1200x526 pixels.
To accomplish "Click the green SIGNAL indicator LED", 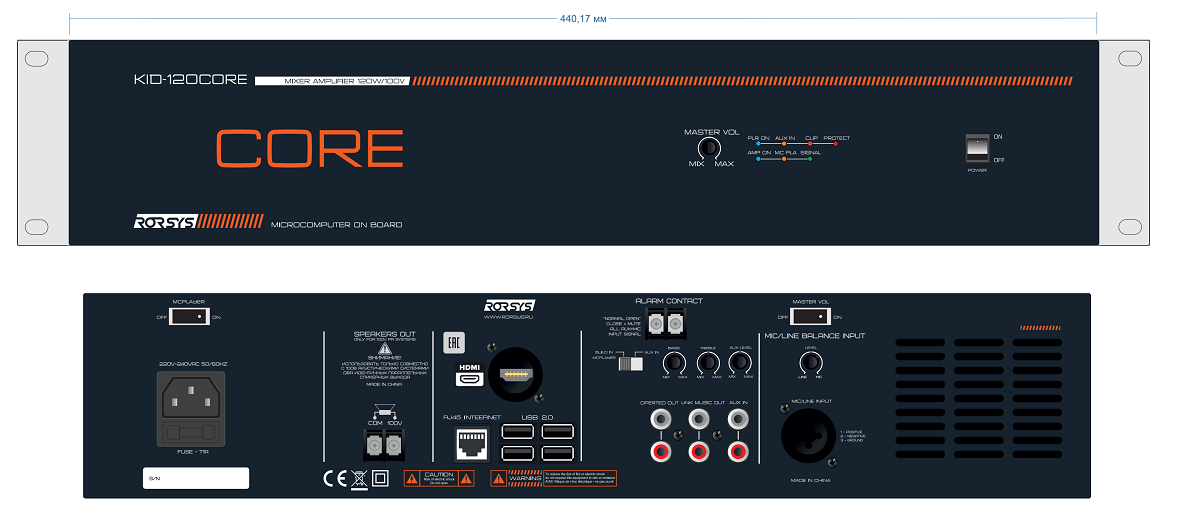I will coord(809,159).
